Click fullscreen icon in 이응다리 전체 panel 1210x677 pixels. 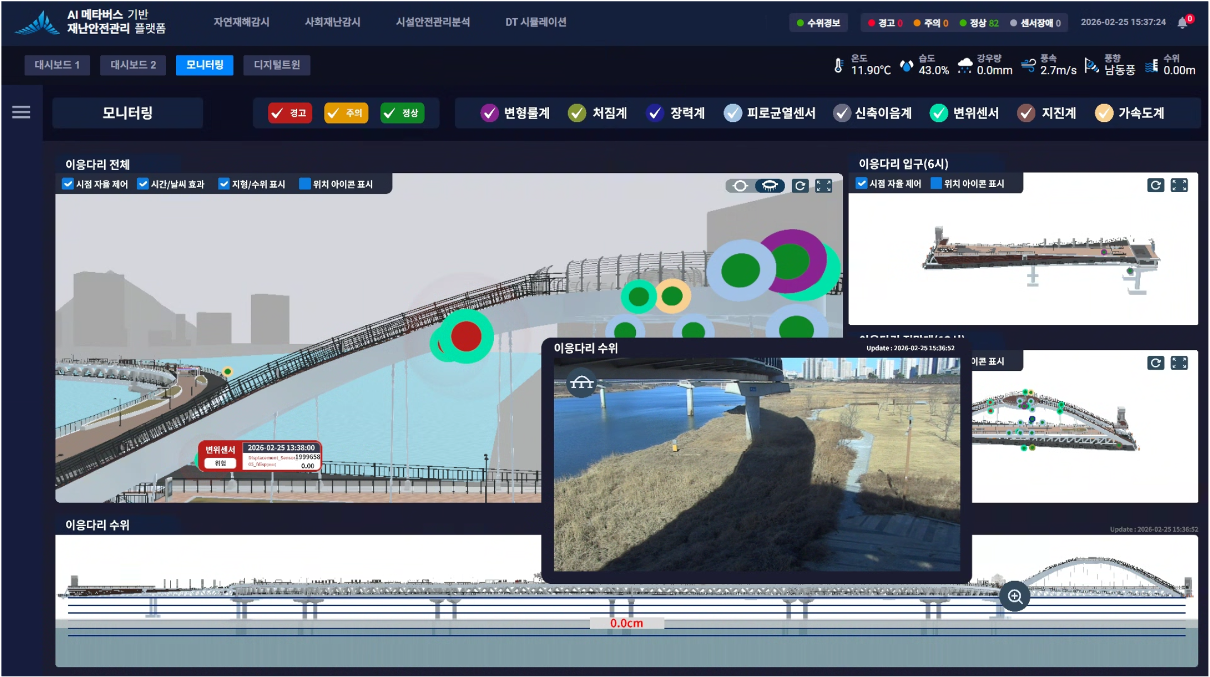tap(824, 186)
